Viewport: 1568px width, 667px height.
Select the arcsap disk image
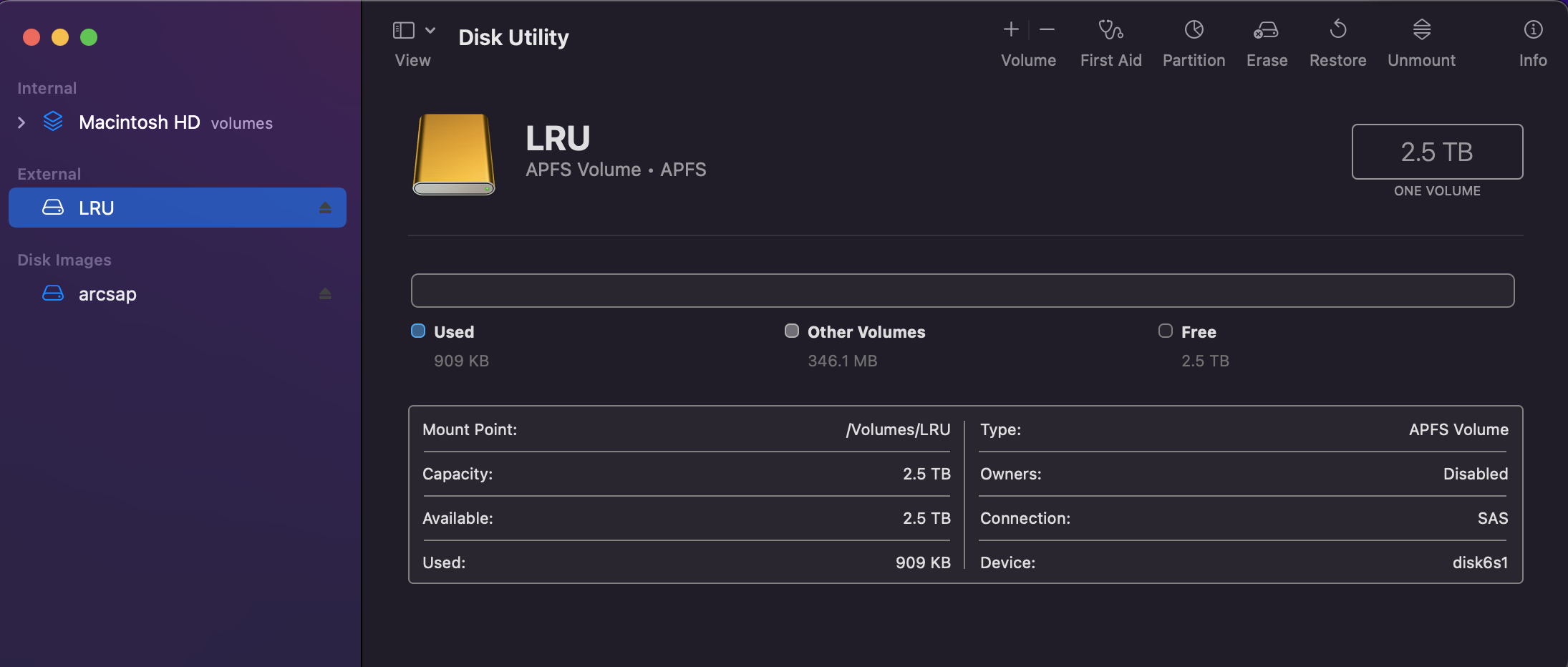pos(178,293)
